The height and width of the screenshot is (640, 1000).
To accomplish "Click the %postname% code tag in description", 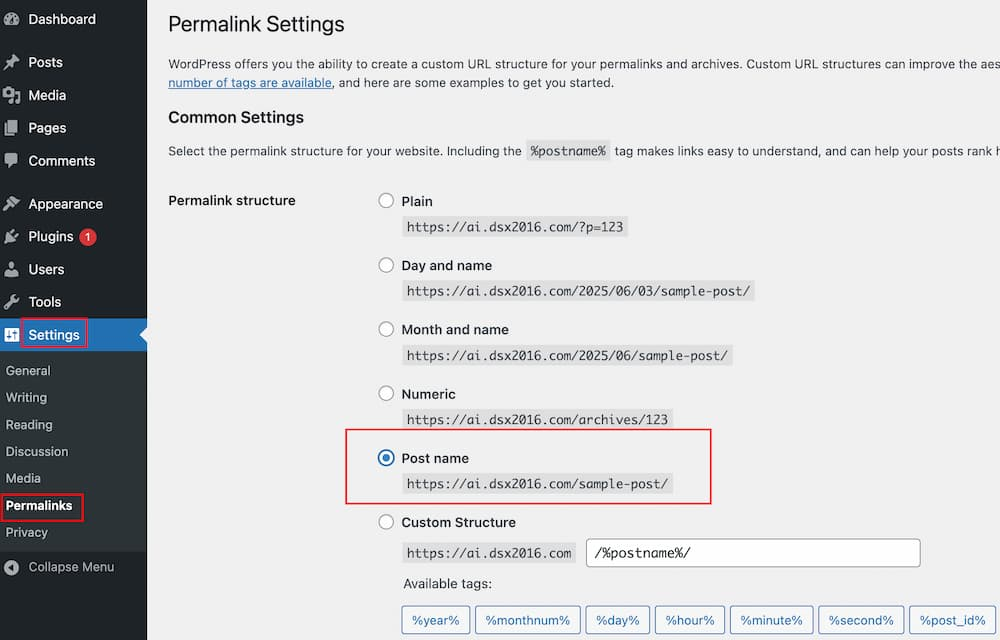I will (568, 151).
